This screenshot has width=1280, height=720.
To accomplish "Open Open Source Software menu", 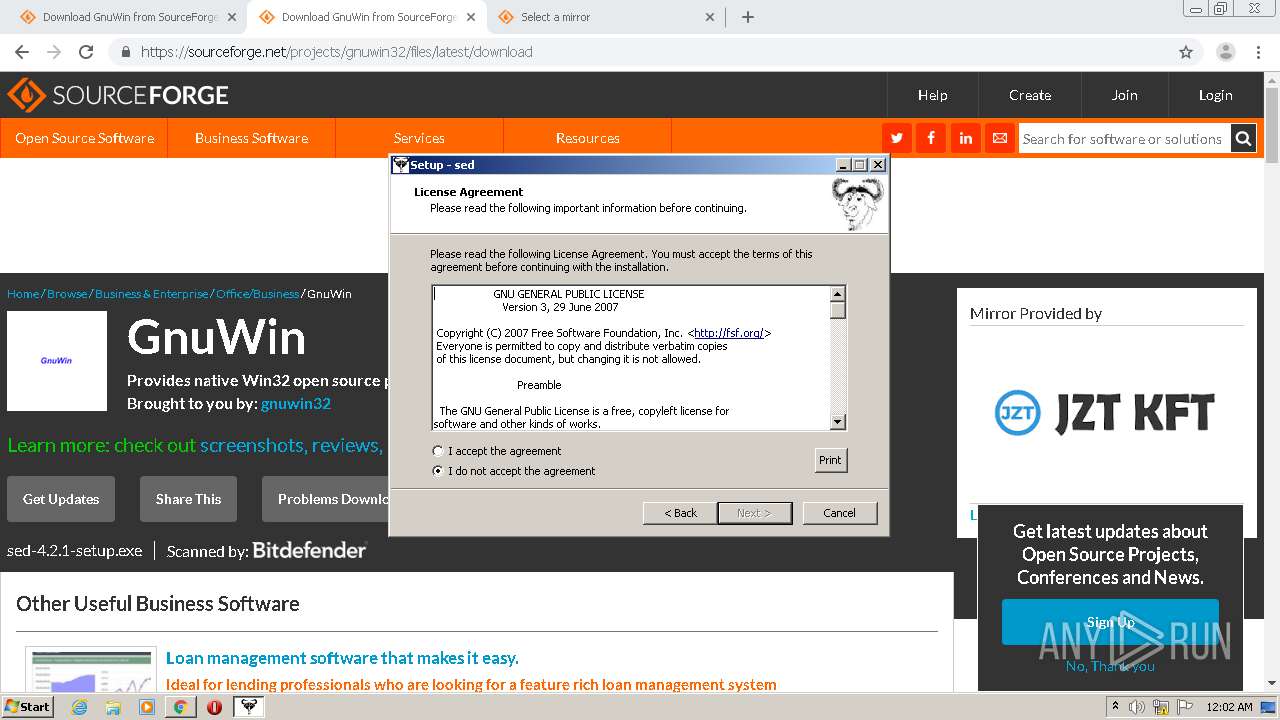I will click(84, 138).
